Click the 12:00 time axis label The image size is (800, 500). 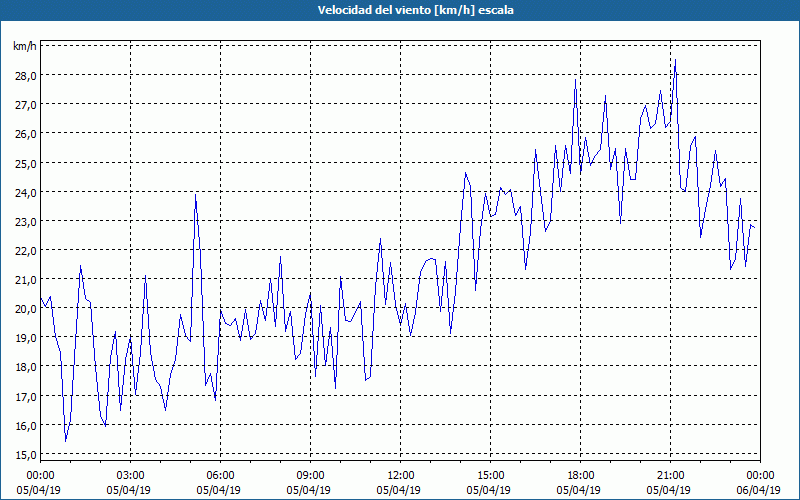[400, 476]
